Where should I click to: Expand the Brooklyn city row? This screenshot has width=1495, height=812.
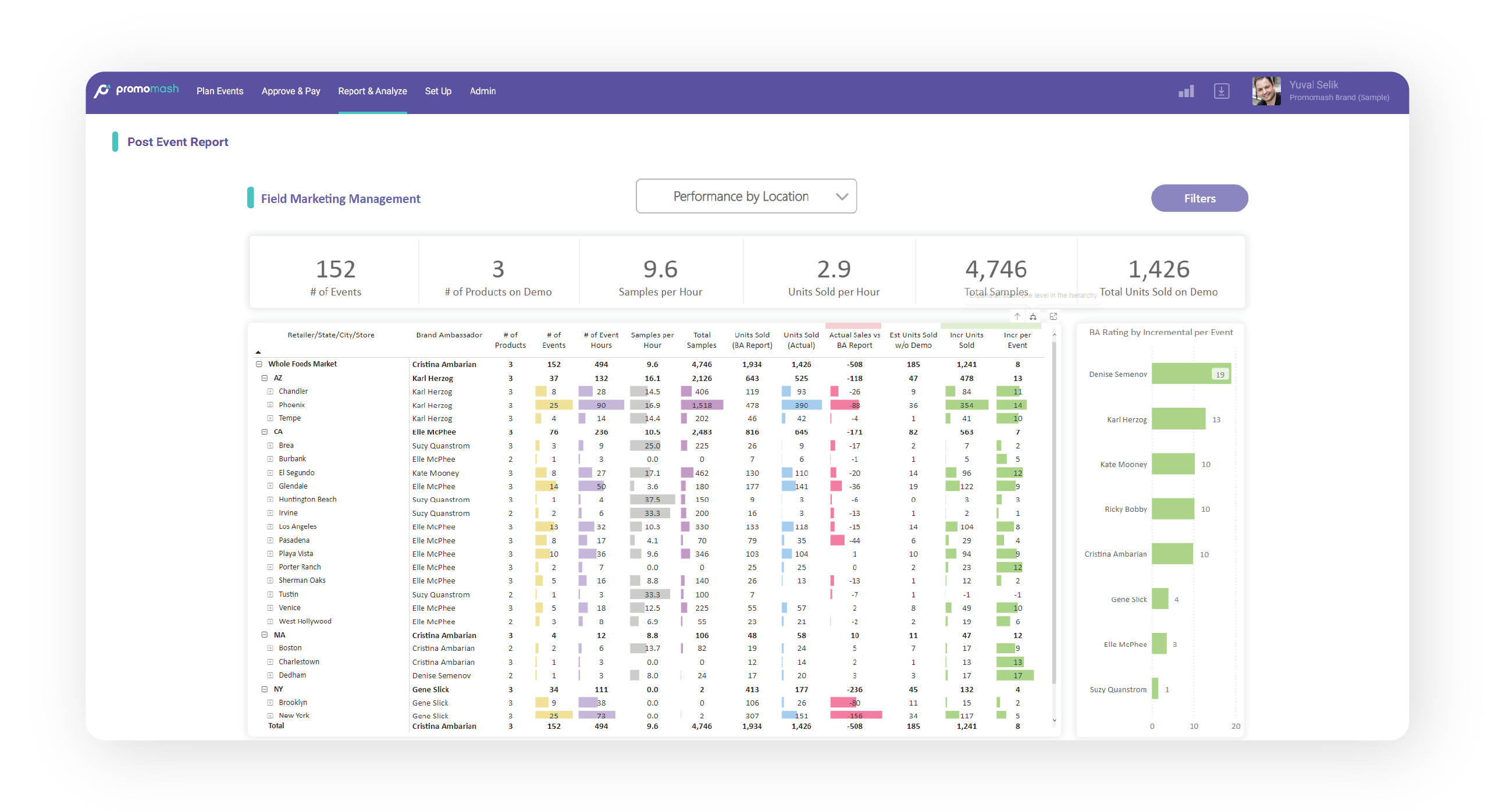click(x=270, y=703)
